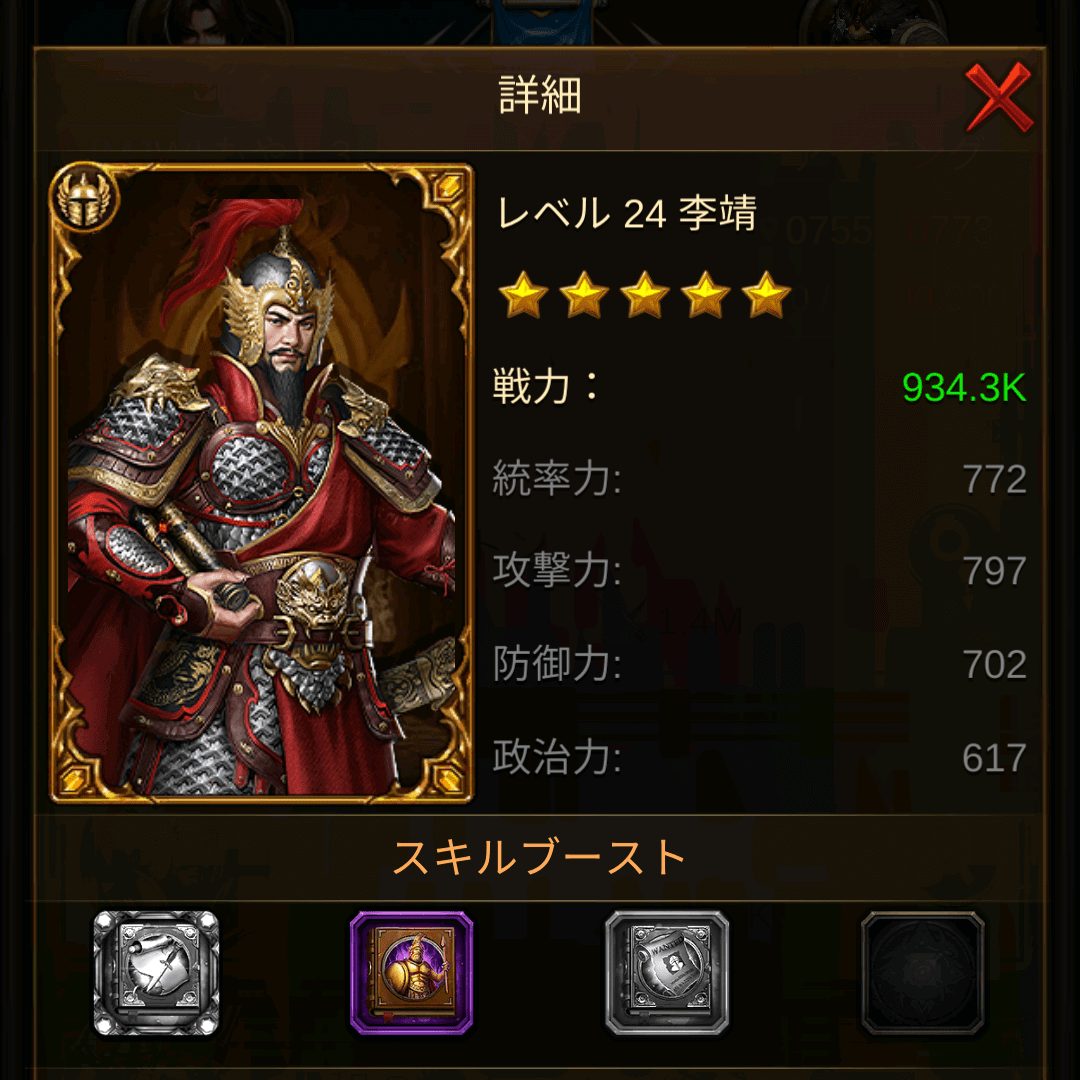1080x1080 pixels.
Task: Click the third gold star rating
Action: pos(645,295)
